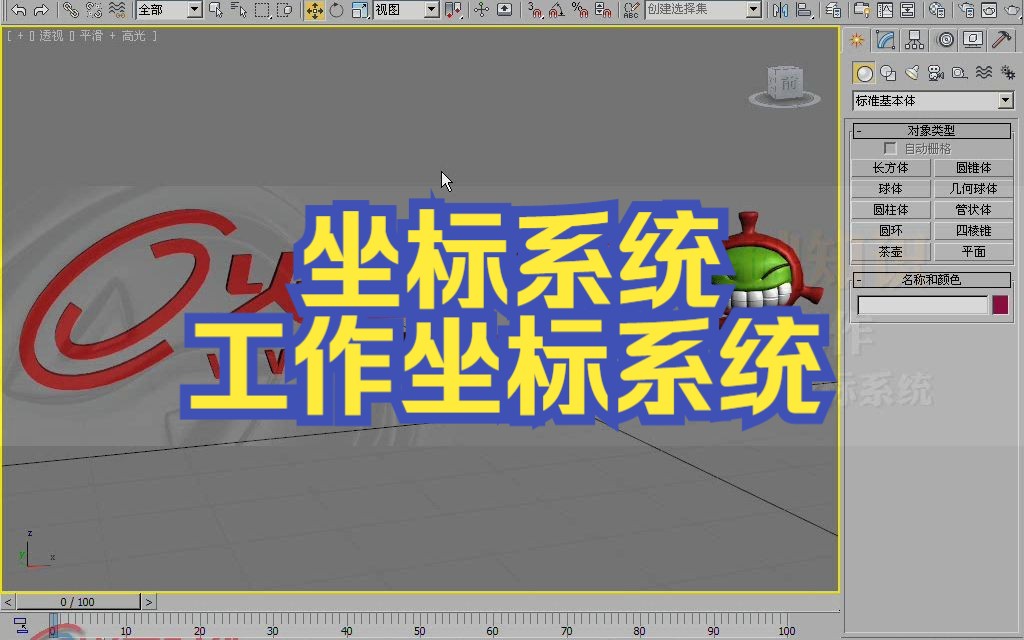Click the 长方体 creation button
Viewport: 1024px width, 640px height.
point(888,168)
